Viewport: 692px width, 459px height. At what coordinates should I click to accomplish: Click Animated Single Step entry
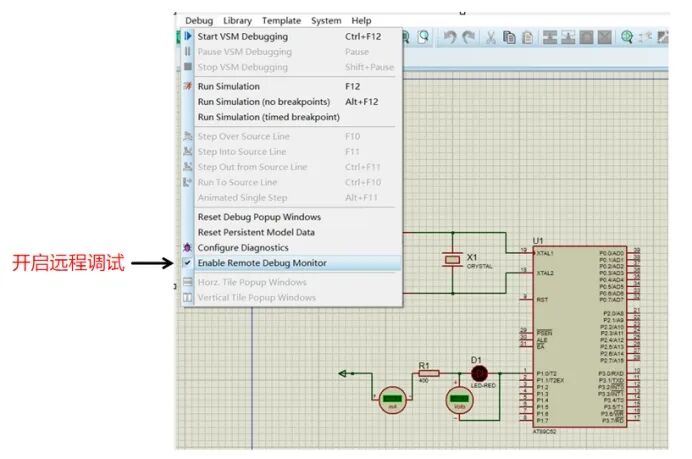pos(291,198)
